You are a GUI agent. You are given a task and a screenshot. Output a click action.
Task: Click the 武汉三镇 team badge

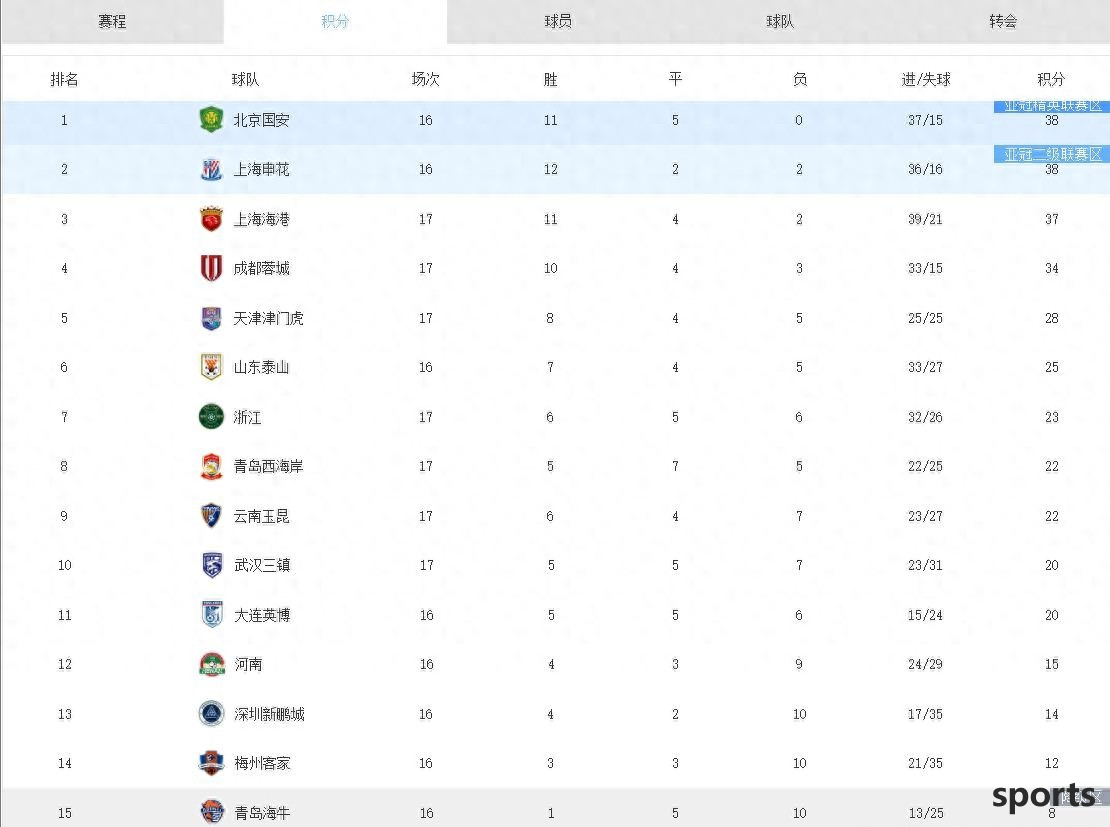[212, 565]
